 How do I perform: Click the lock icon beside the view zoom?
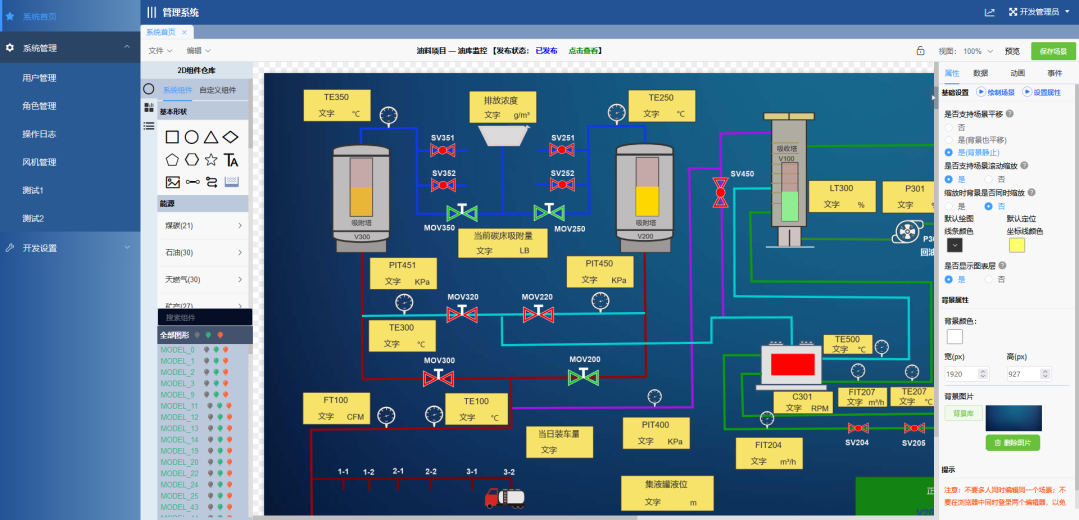pos(920,50)
